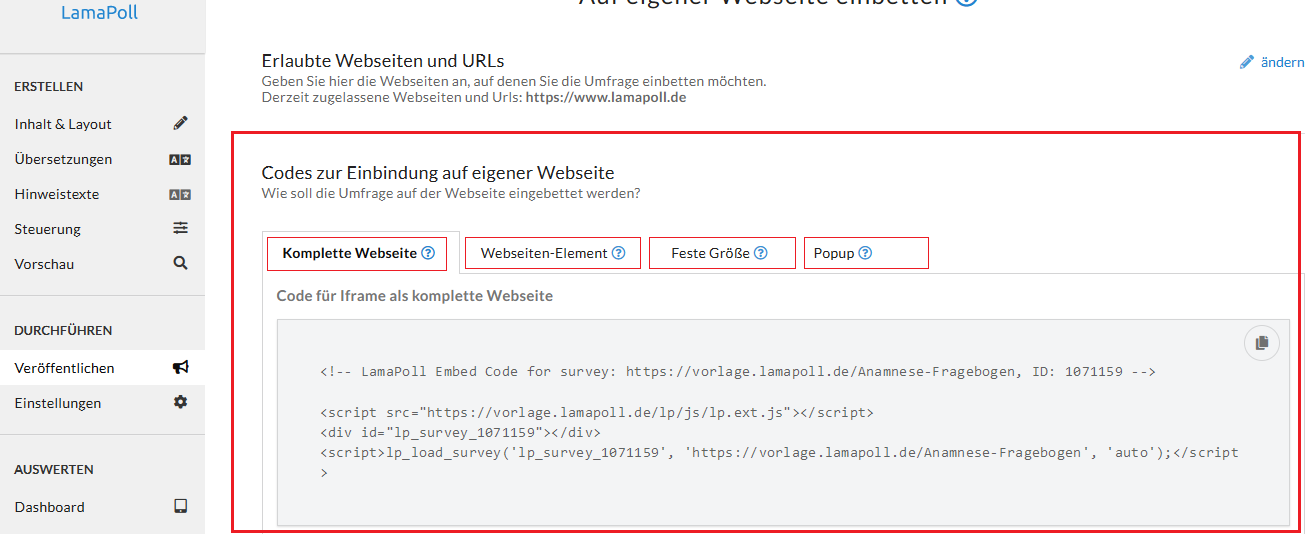Image resolution: width=1311 pixels, height=534 pixels.
Task: Click the ändern link
Action: (x=1282, y=62)
